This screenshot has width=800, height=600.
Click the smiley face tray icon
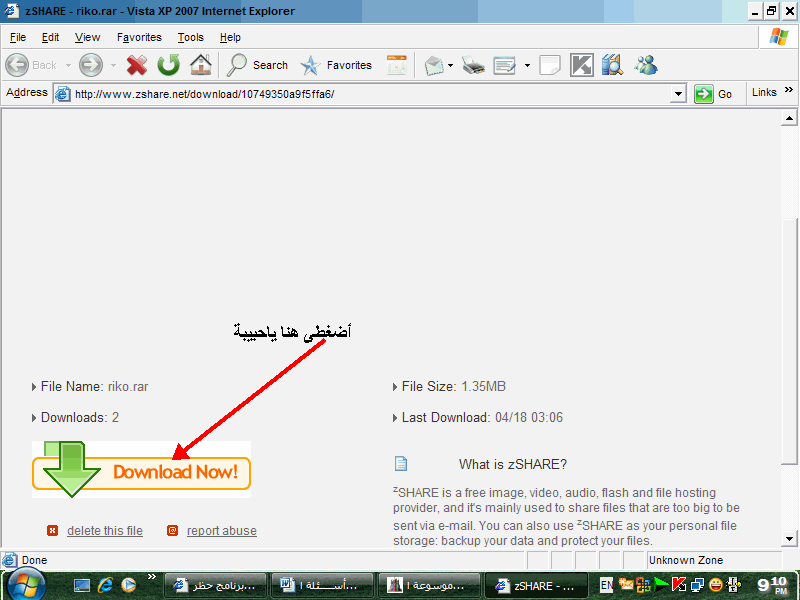(716, 585)
